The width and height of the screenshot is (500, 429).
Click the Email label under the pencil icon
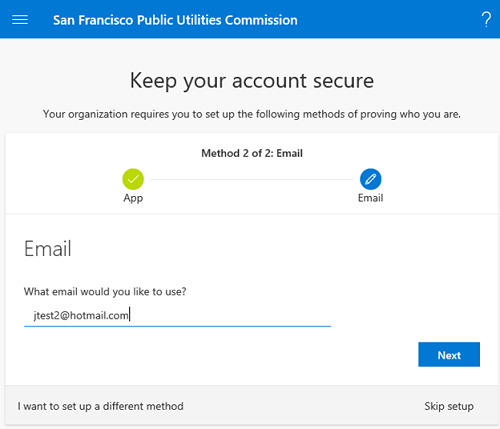coord(370,198)
